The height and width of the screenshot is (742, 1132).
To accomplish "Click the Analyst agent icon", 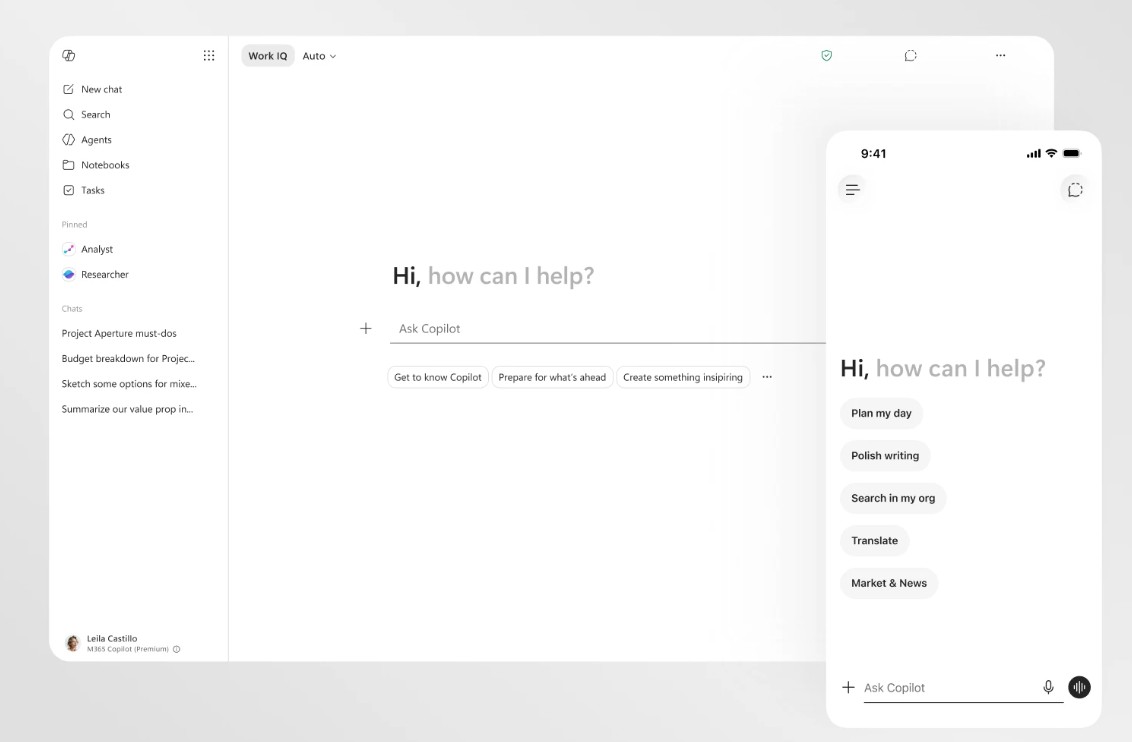I will click(x=69, y=249).
